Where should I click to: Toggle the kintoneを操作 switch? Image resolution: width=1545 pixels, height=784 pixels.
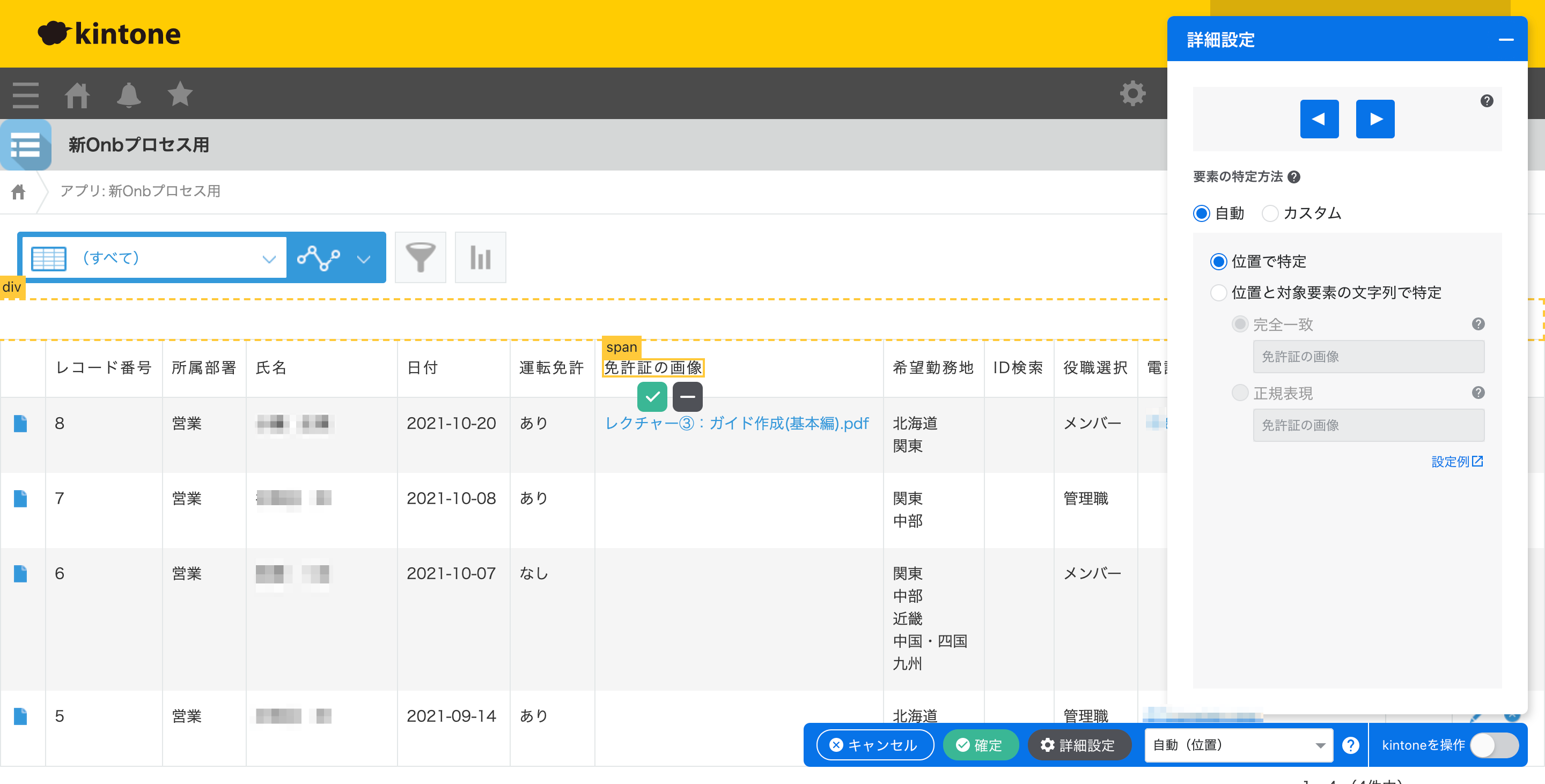point(1493,745)
